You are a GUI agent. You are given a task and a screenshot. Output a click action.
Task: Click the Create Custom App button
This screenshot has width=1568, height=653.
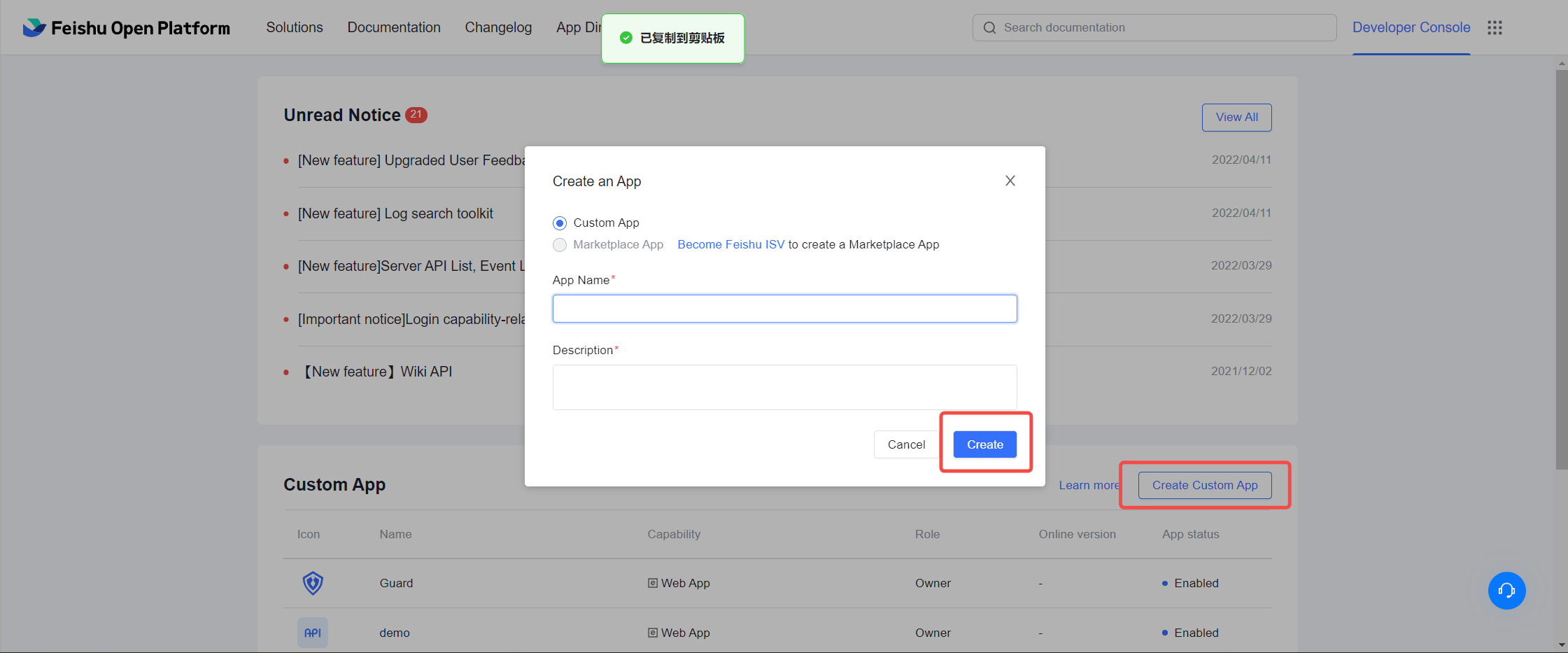coord(1204,484)
